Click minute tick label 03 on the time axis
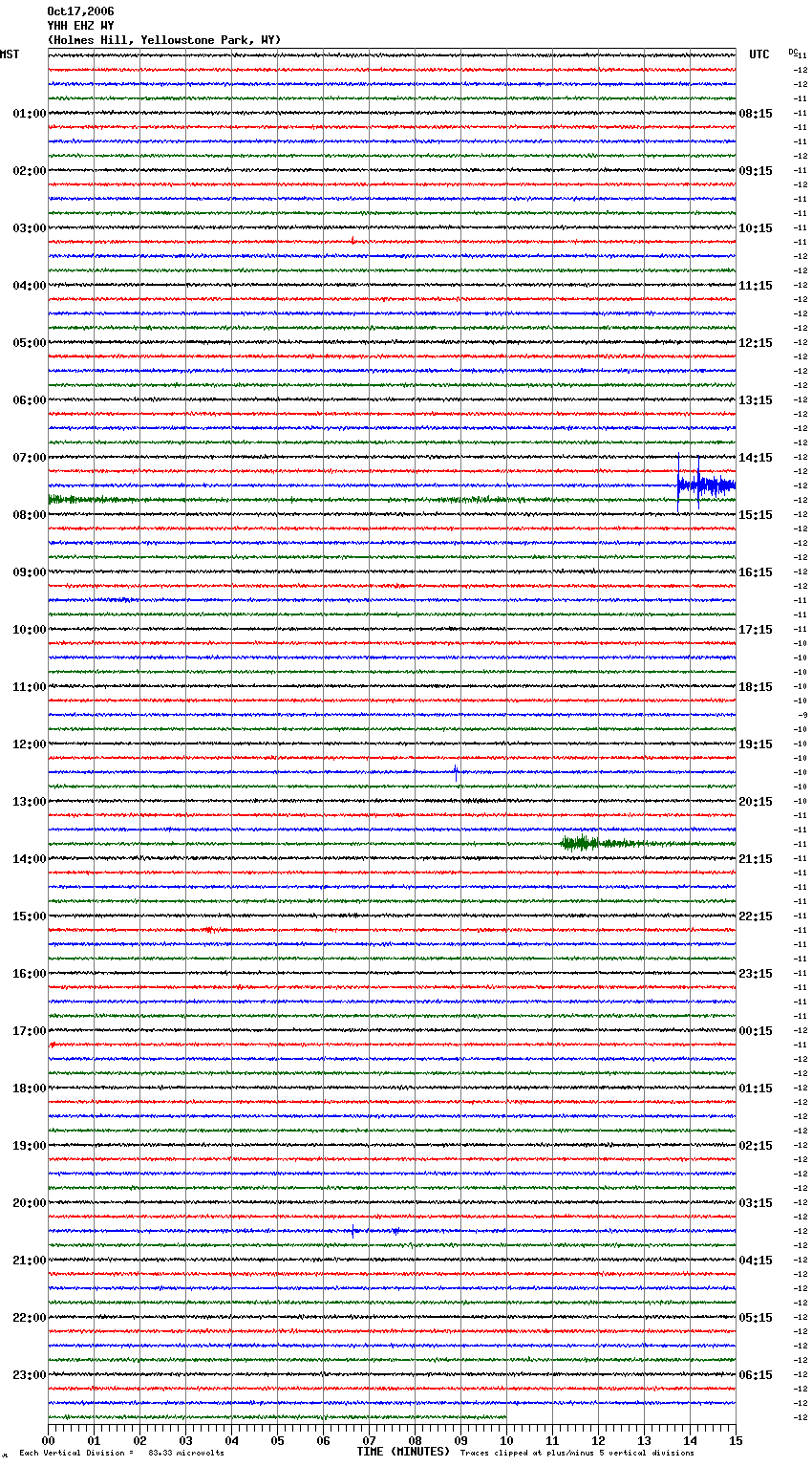Image resolution: width=812 pixels, height=1466 pixels. [185, 1440]
